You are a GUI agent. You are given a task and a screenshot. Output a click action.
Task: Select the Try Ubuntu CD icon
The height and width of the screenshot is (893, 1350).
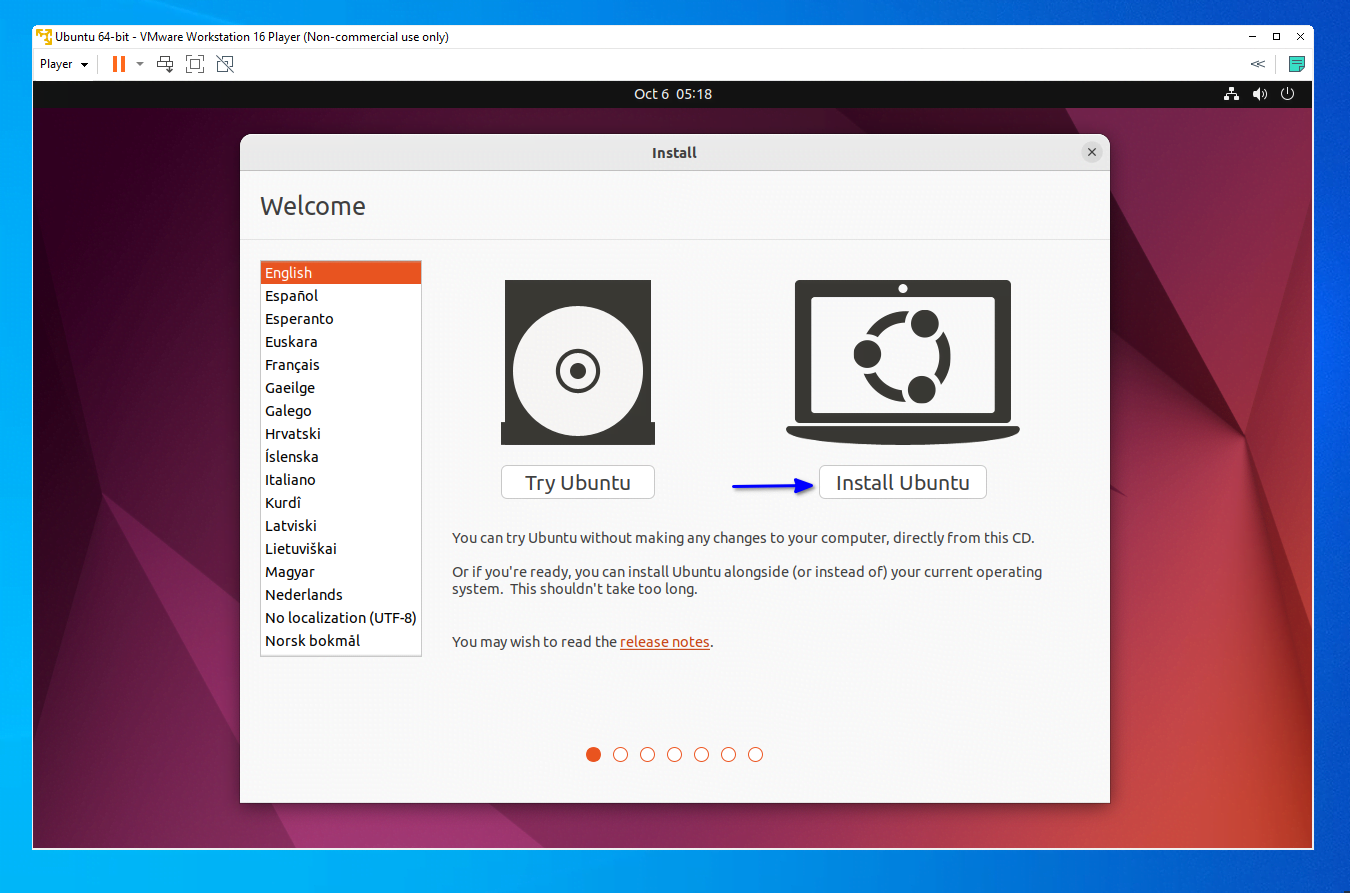(x=577, y=362)
